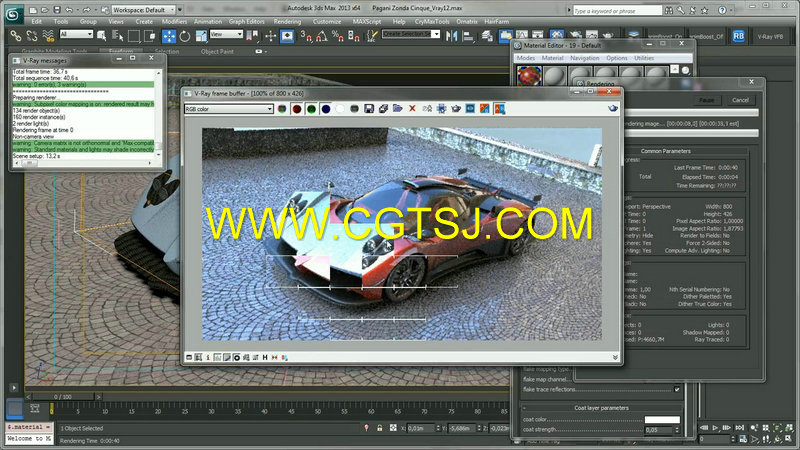Open Utilities menu in Material Editor
Image resolution: width=800 pixels, height=450 pixels.
tap(644, 58)
